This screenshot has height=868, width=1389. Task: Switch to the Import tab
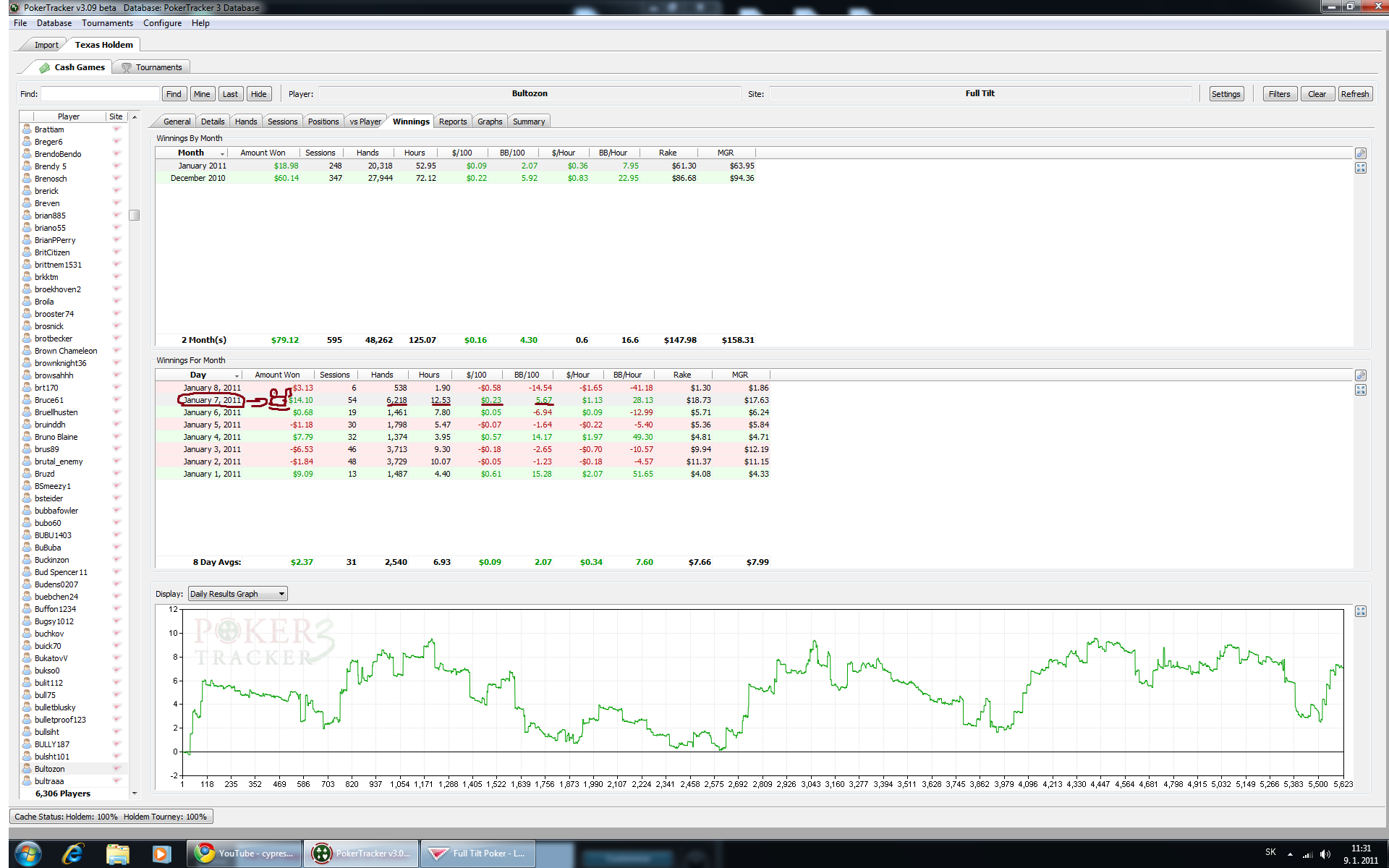[46, 45]
